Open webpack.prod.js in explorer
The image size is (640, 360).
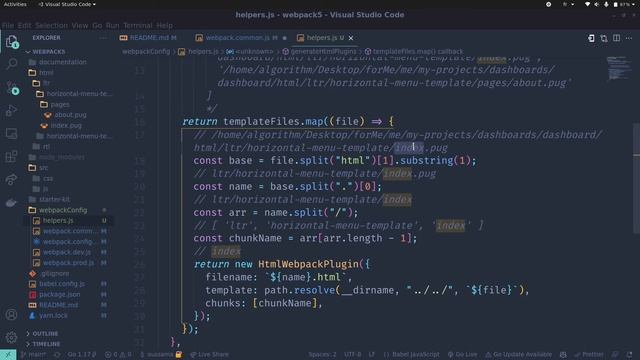(x=68, y=263)
